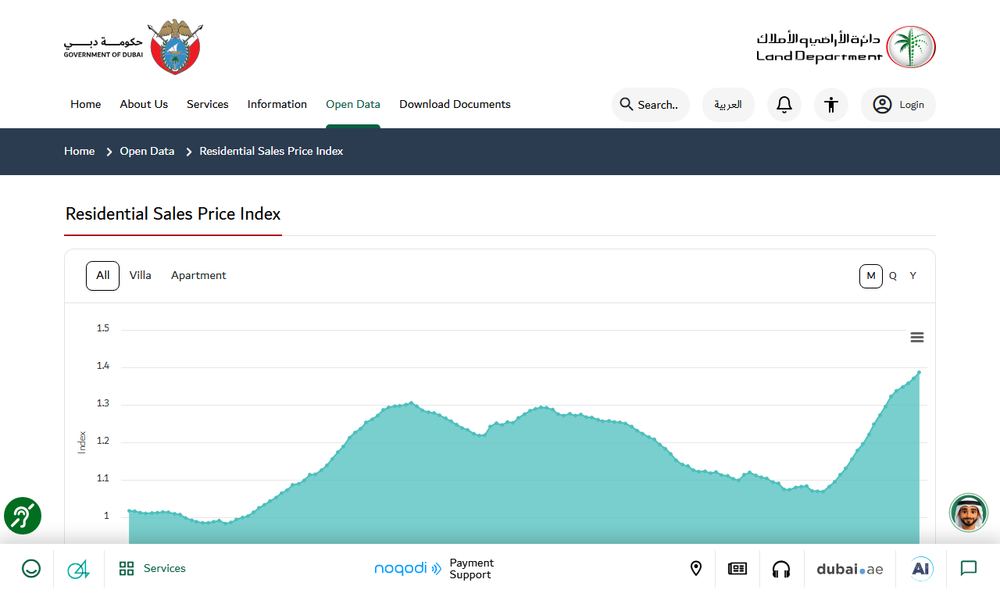Click the Index axis title
This screenshot has width=1000, height=594.
pos(82,442)
